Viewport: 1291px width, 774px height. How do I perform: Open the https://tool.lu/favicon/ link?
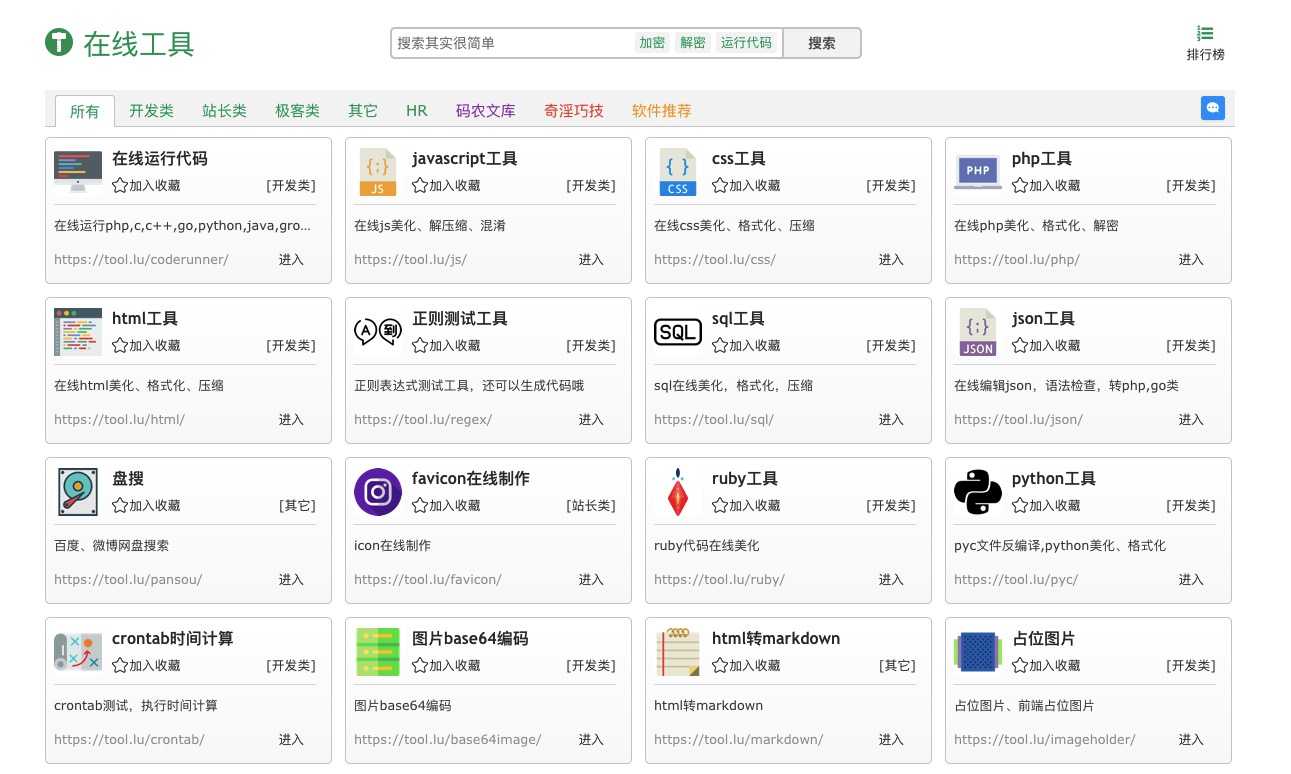coord(428,579)
